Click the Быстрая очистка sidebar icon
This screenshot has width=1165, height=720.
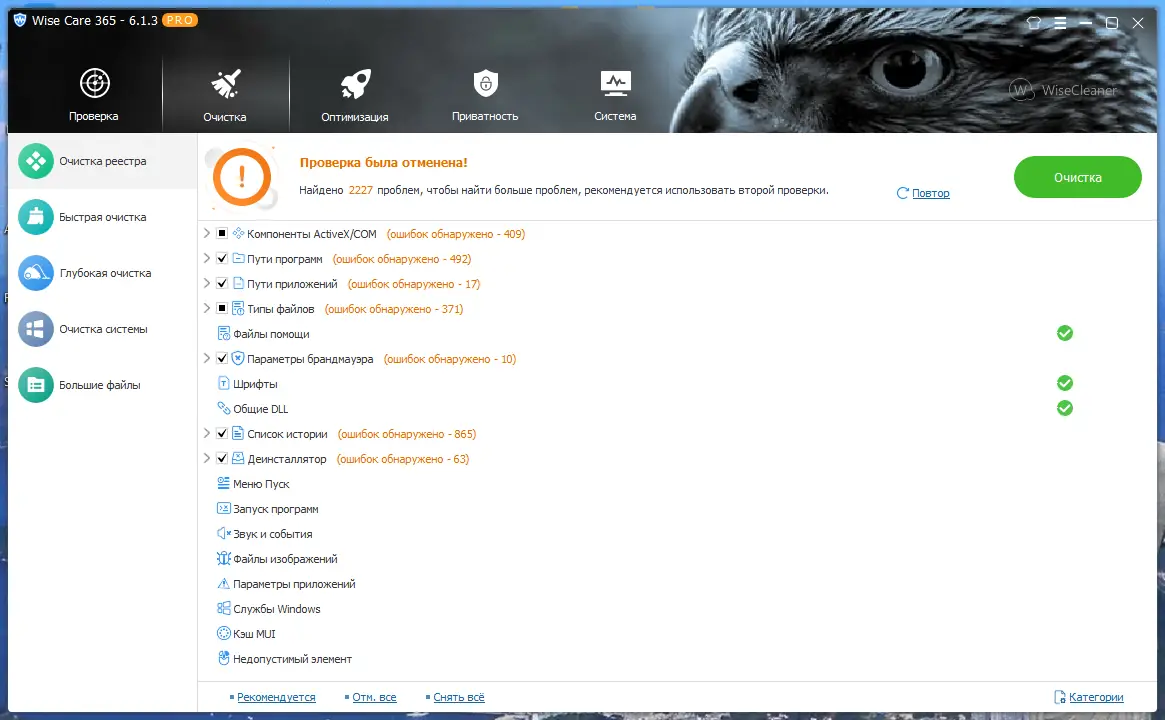[x=36, y=217]
